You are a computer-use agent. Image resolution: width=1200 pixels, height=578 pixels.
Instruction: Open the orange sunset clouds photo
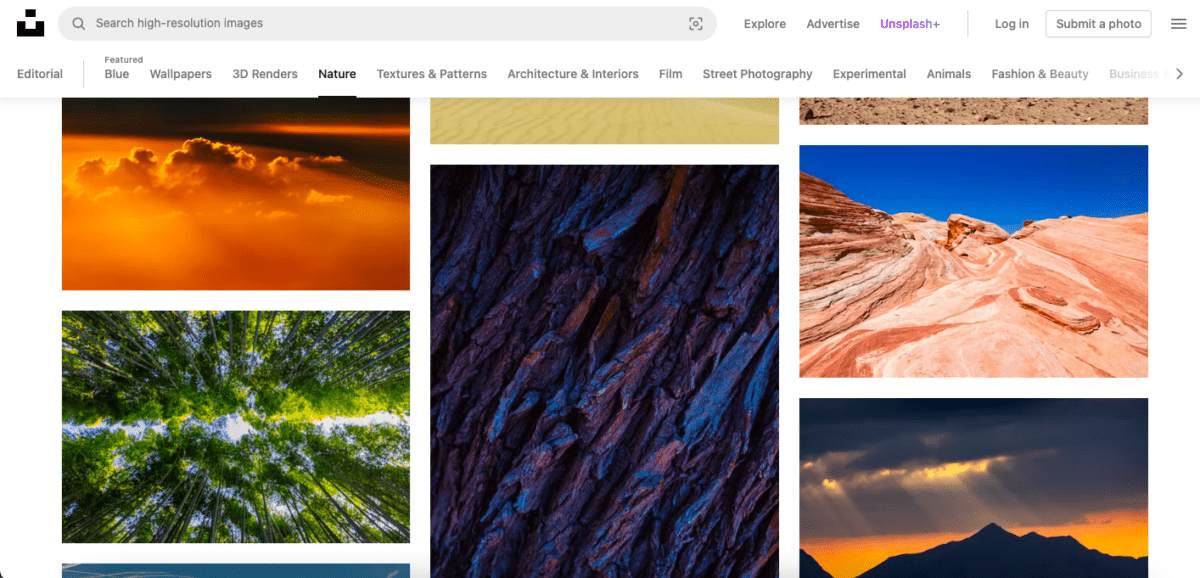click(236, 194)
